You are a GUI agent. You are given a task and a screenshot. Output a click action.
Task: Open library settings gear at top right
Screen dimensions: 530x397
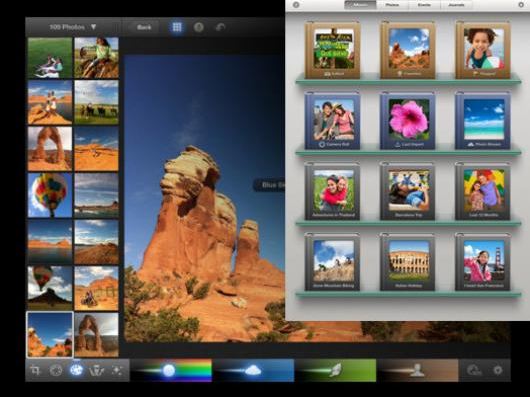coord(521,5)
